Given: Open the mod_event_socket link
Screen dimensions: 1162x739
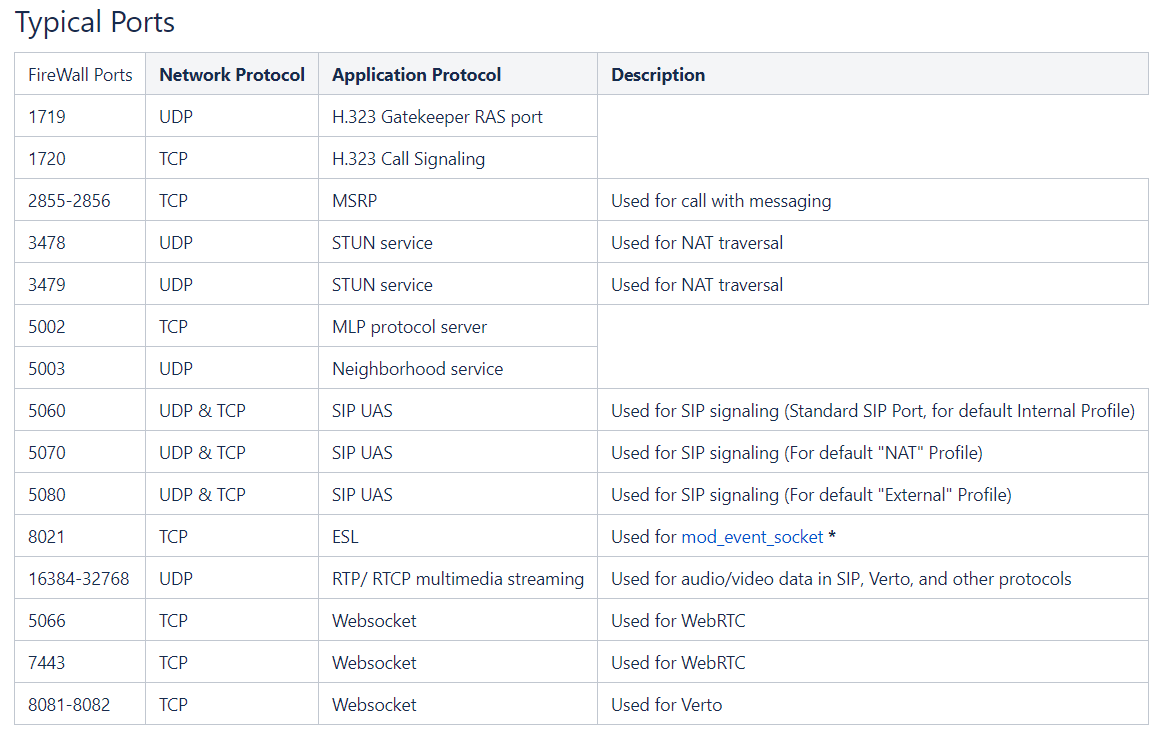Looking at the screenshot, I should click(751, 537).
